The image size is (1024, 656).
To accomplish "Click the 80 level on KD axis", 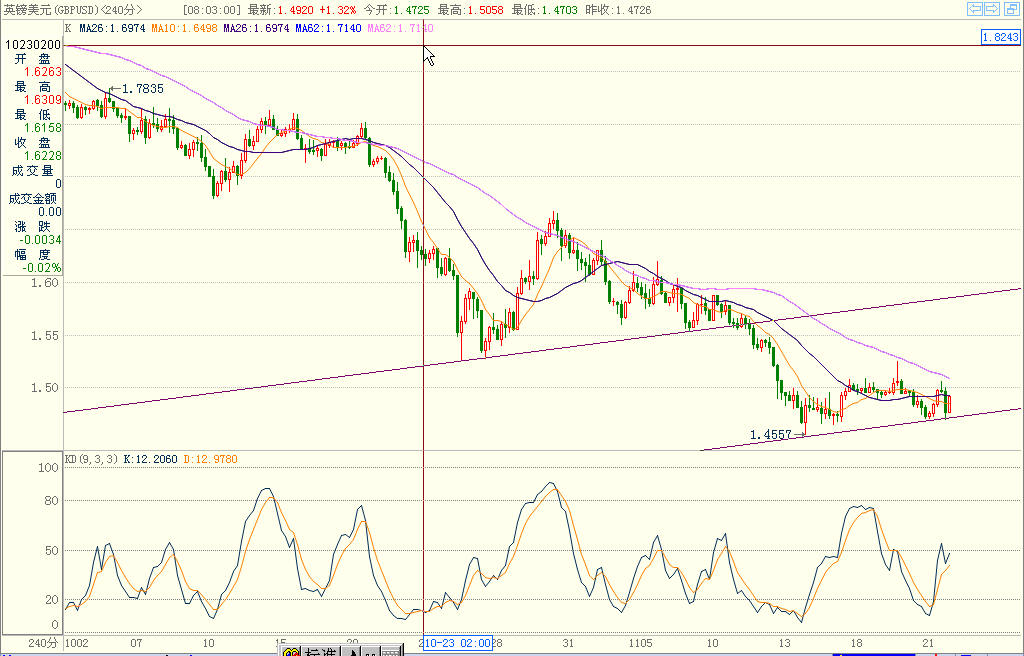I will pos(51,501).
